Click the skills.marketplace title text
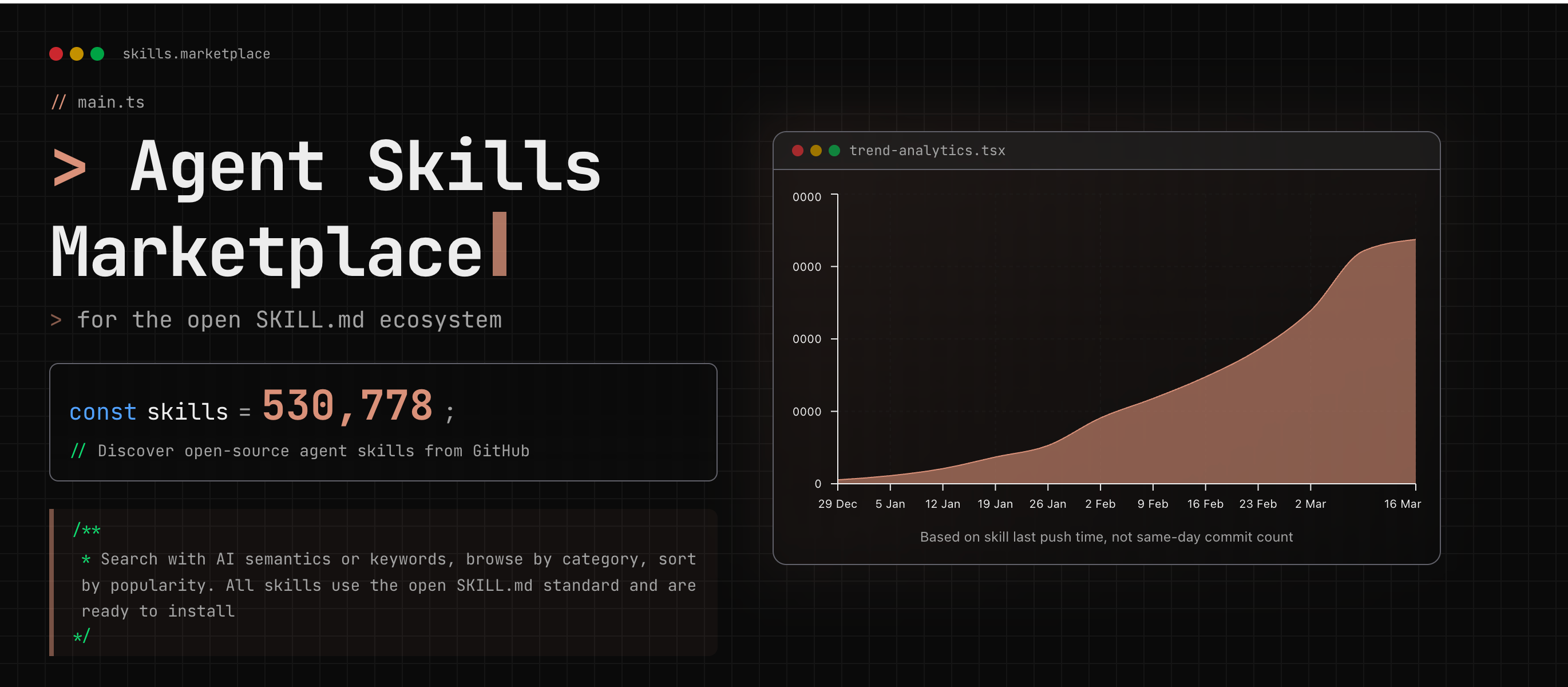Screen dimensions: 1568x687 pyautogui.click(x=196, y=54)
